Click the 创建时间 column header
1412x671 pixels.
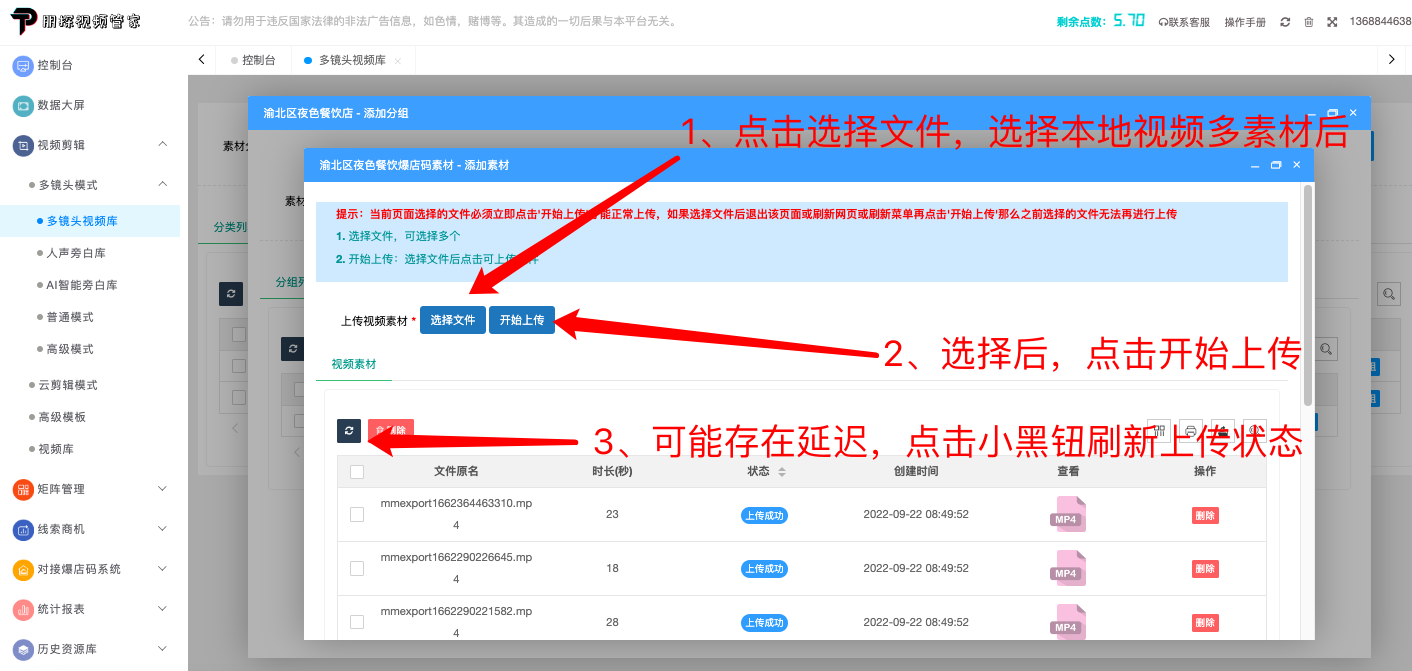pyautogui.click(x=916, y=471)
